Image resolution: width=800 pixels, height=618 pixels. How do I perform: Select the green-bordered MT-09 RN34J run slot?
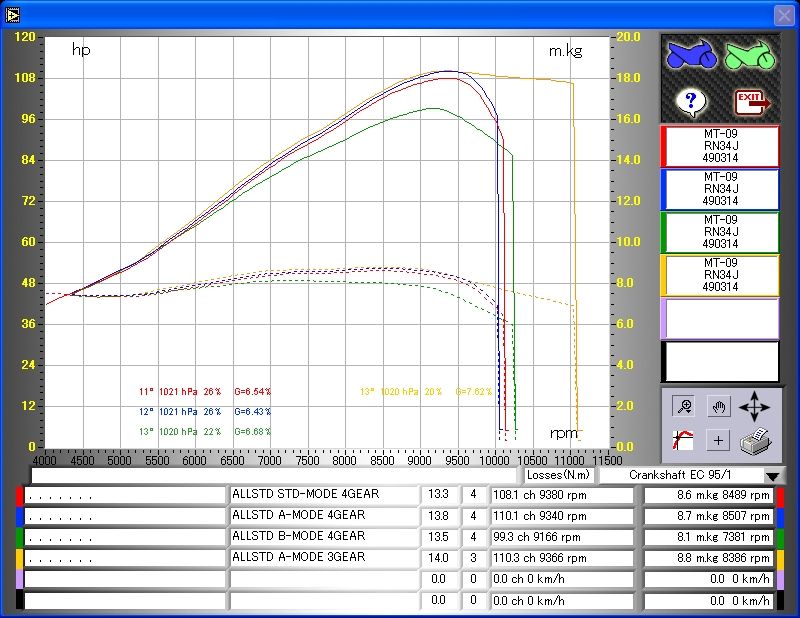(720, 232)
